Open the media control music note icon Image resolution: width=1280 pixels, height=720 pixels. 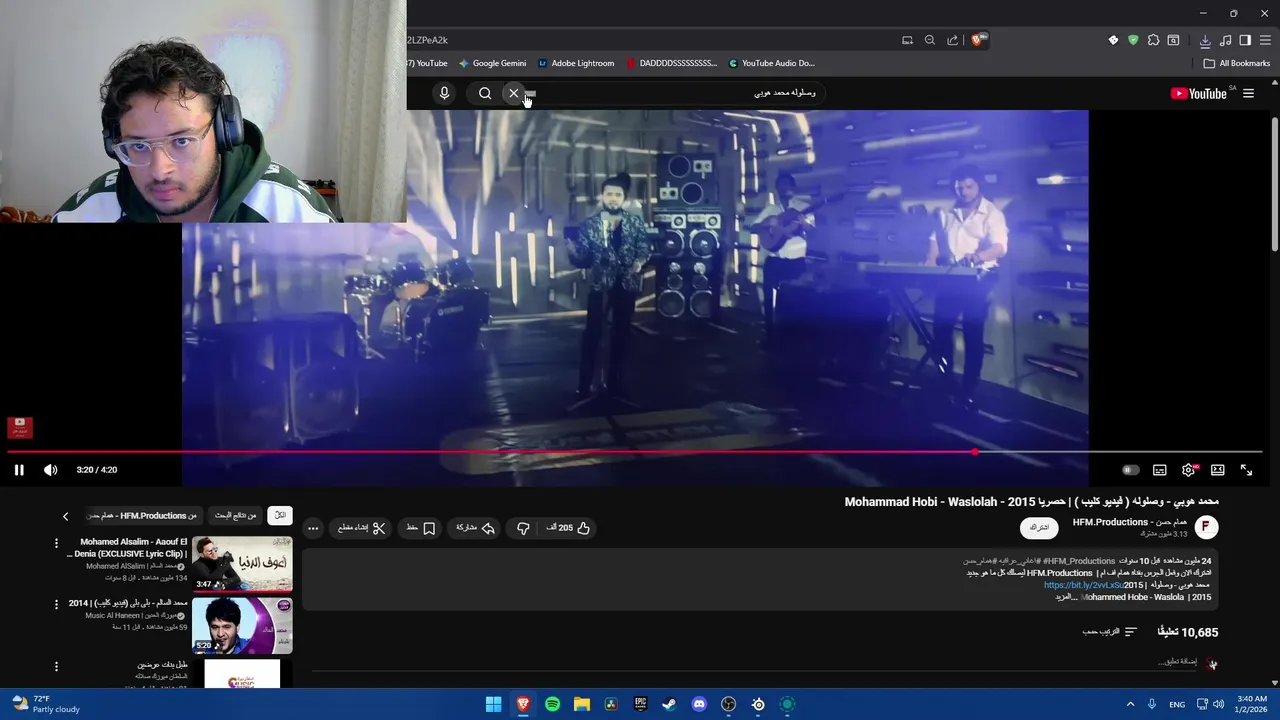1226,40
